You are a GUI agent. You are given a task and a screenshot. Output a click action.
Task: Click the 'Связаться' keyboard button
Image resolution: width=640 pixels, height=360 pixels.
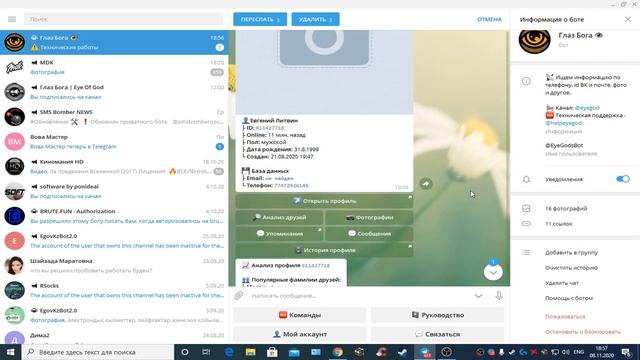[437, 334]
